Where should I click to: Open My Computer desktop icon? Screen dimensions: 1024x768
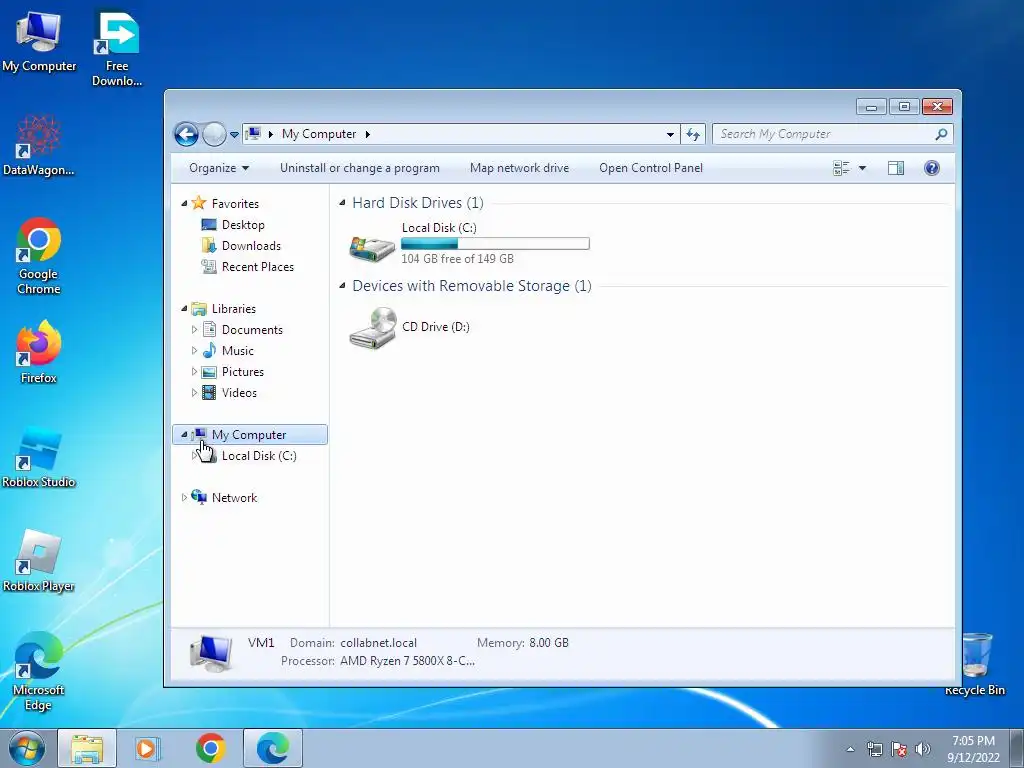(39, 42)
